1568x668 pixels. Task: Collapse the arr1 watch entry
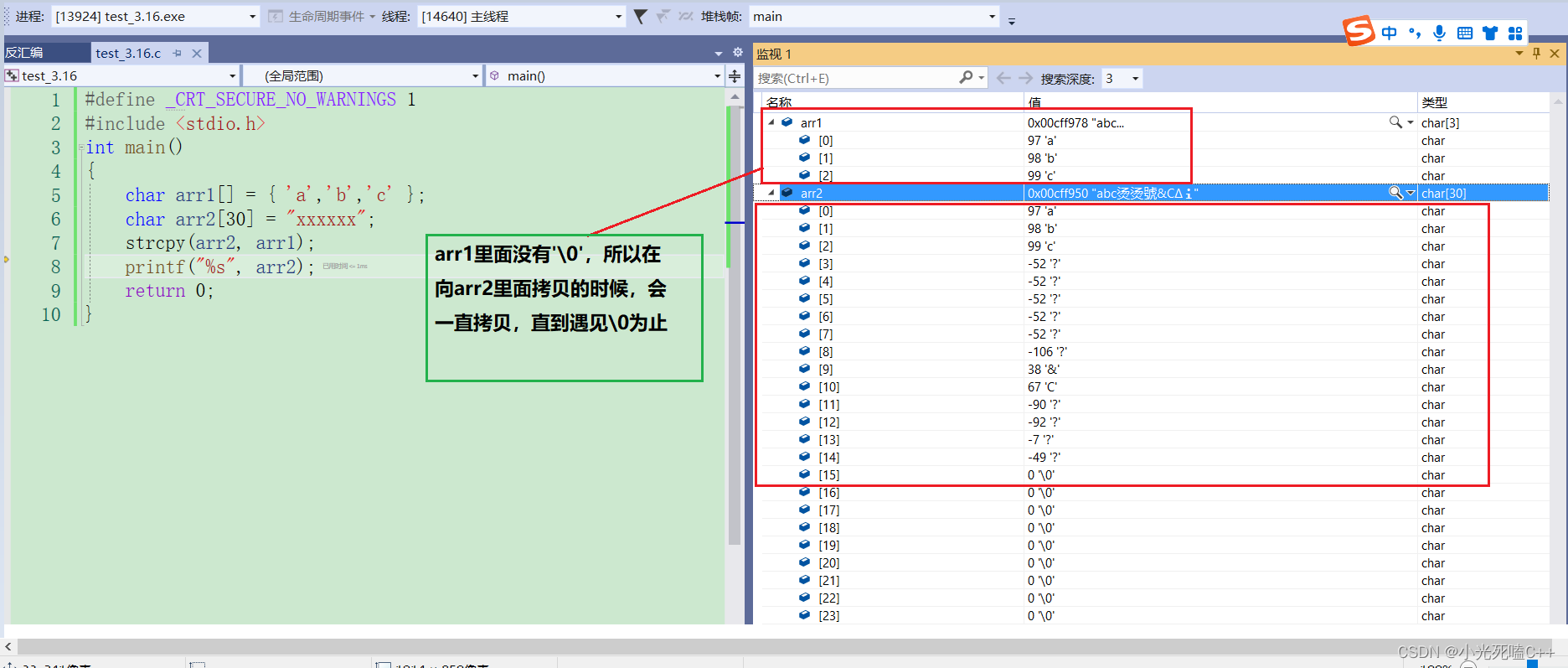771,122
